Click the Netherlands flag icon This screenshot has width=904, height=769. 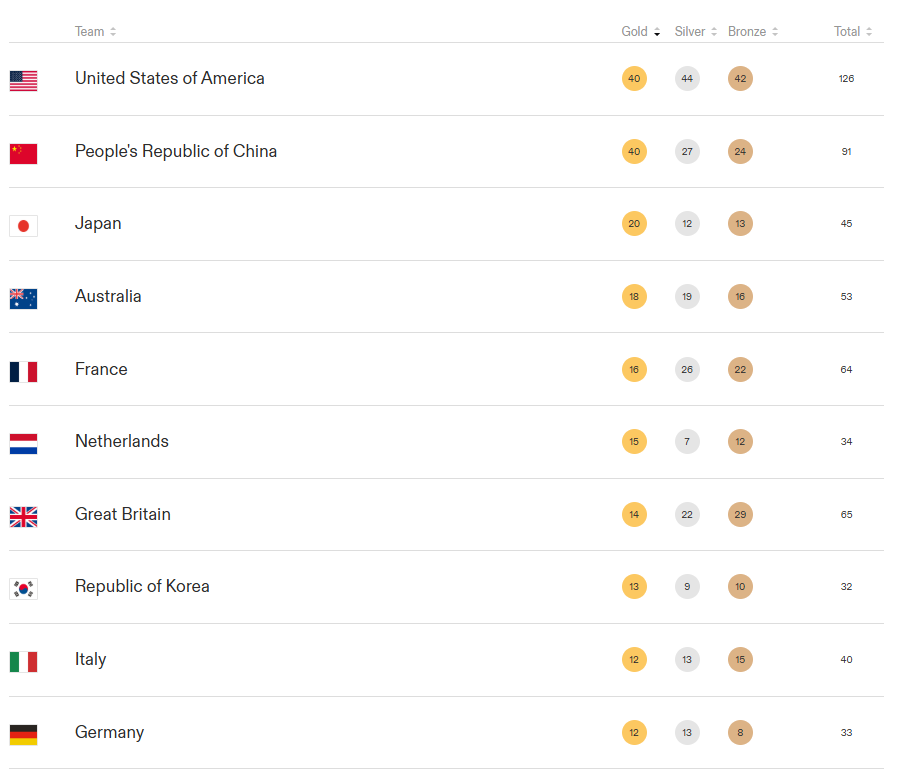(x=23, y=444)
